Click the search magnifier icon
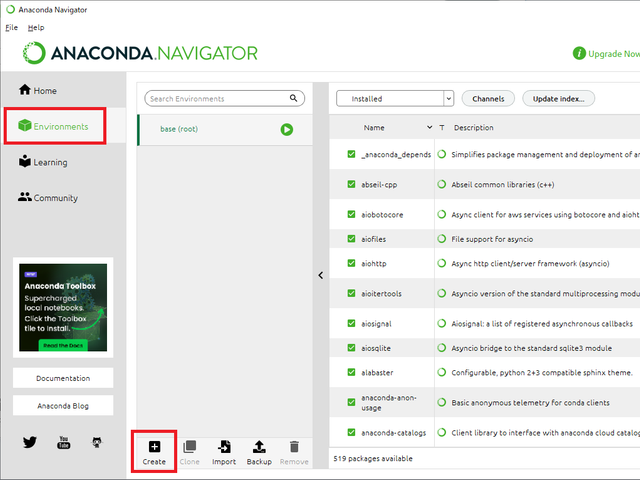640x480 pixels. (x=293, y=98)
